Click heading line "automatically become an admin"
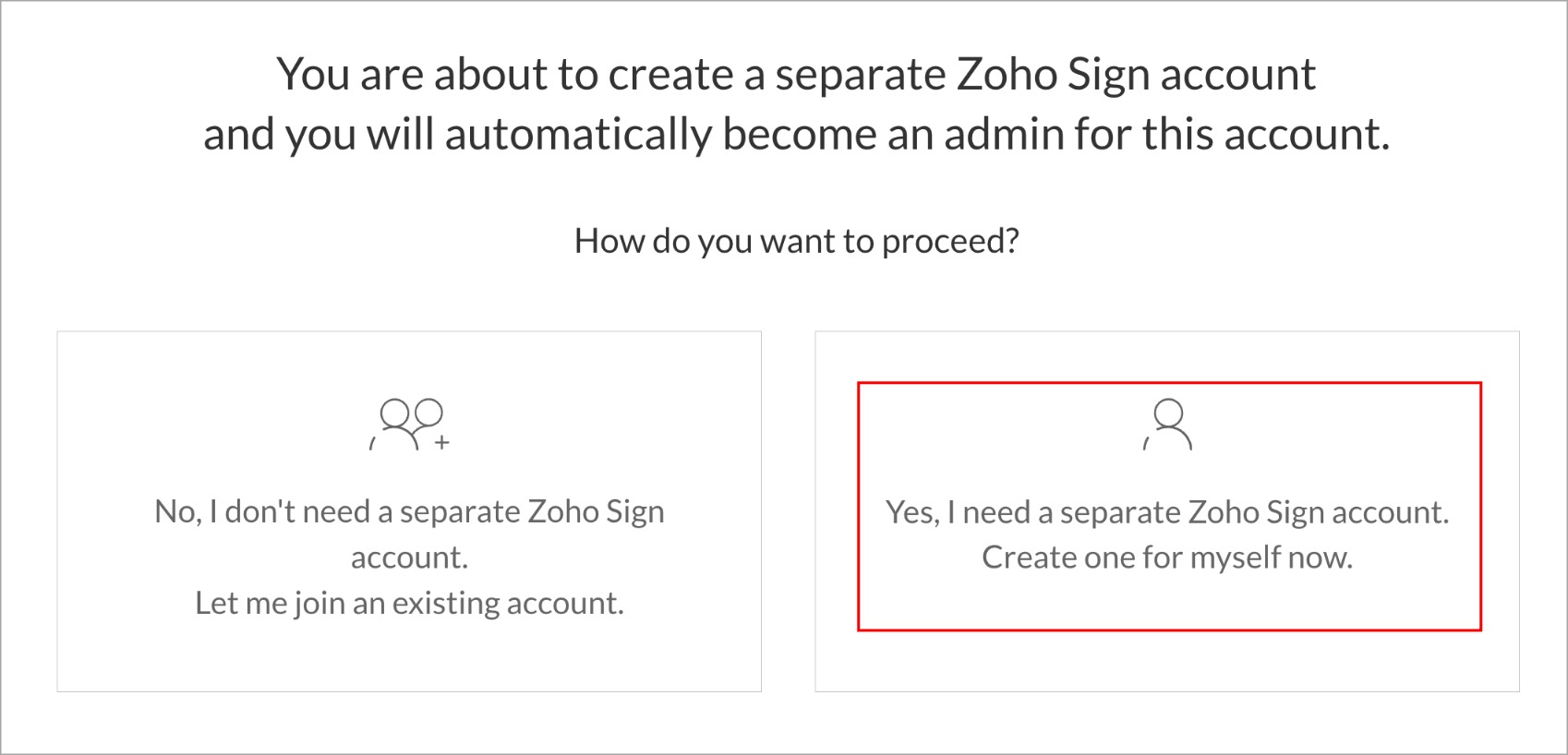Screen dimensions: 1568x755 pos(796,135)
